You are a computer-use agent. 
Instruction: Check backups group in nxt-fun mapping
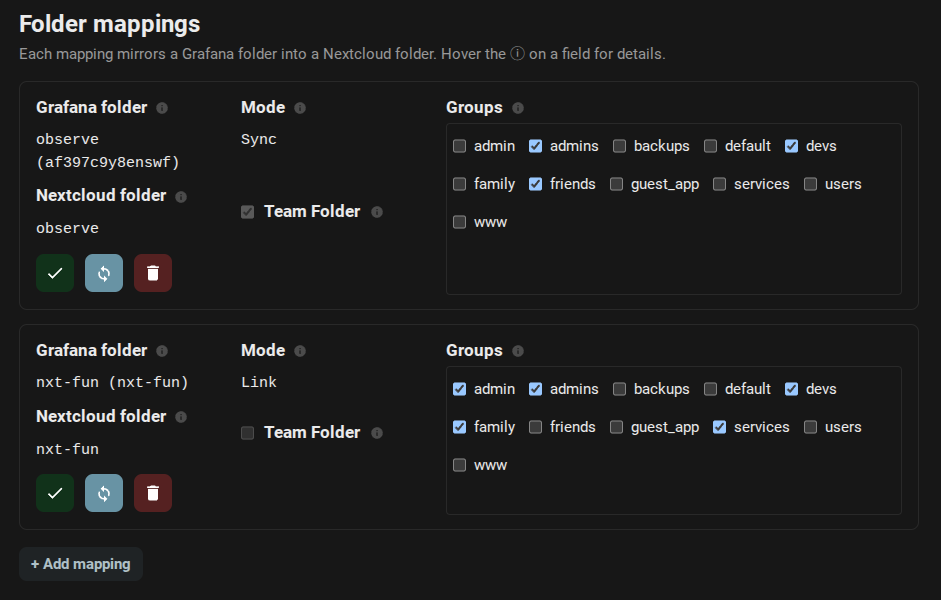(619, 389)
